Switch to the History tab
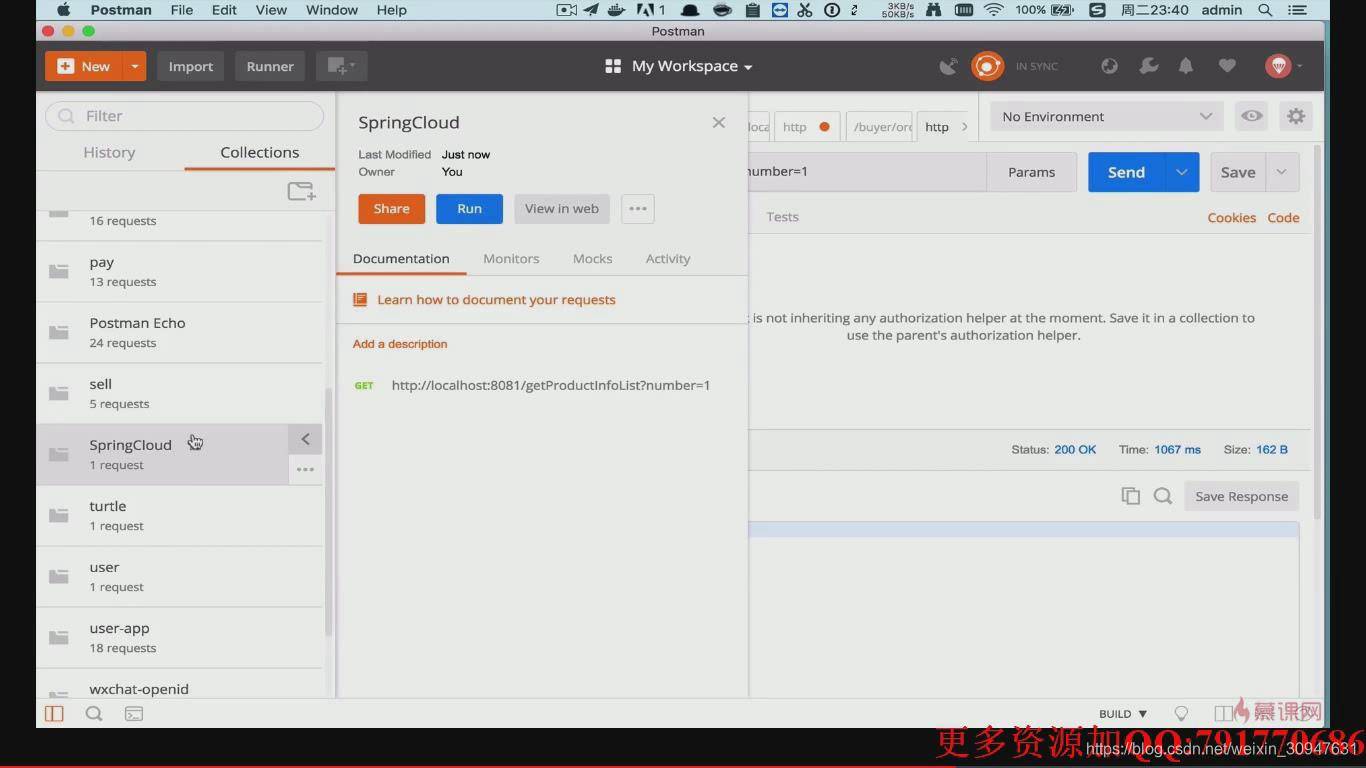The image size is (1366, 768). pyautogui.click(x=109, y=152)
